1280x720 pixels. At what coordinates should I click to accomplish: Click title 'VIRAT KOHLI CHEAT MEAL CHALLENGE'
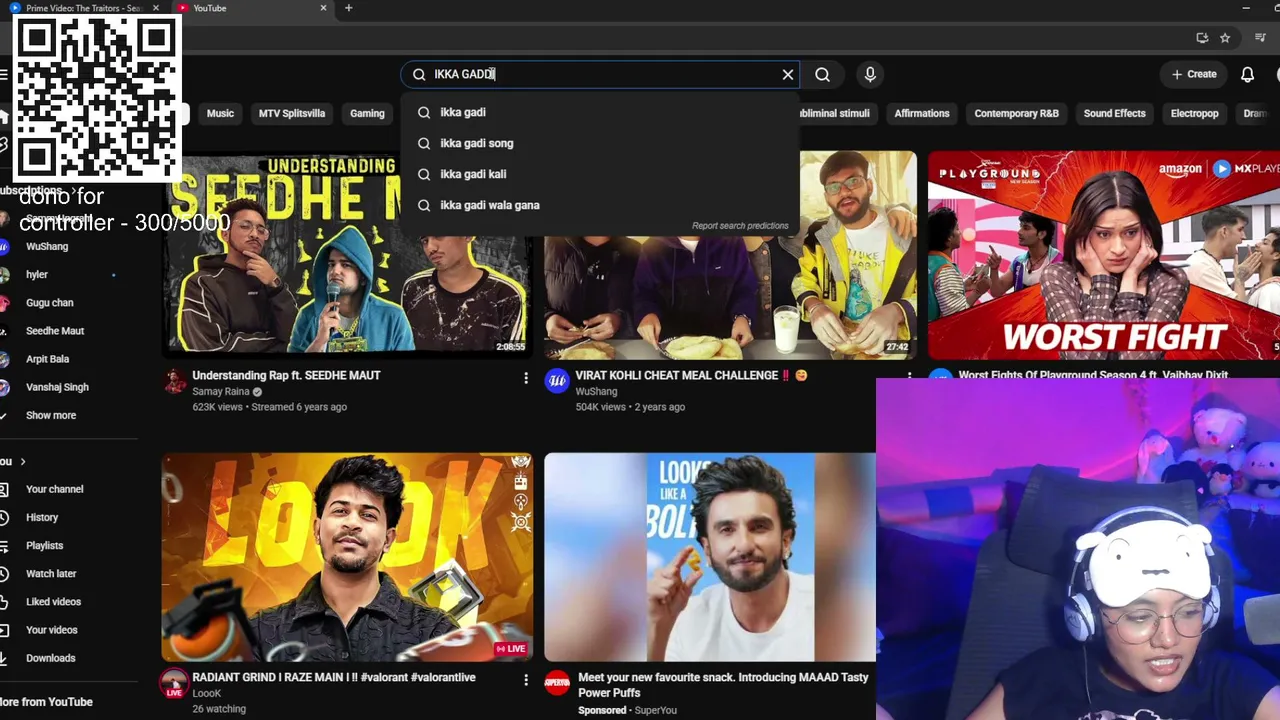pos(676,375)
